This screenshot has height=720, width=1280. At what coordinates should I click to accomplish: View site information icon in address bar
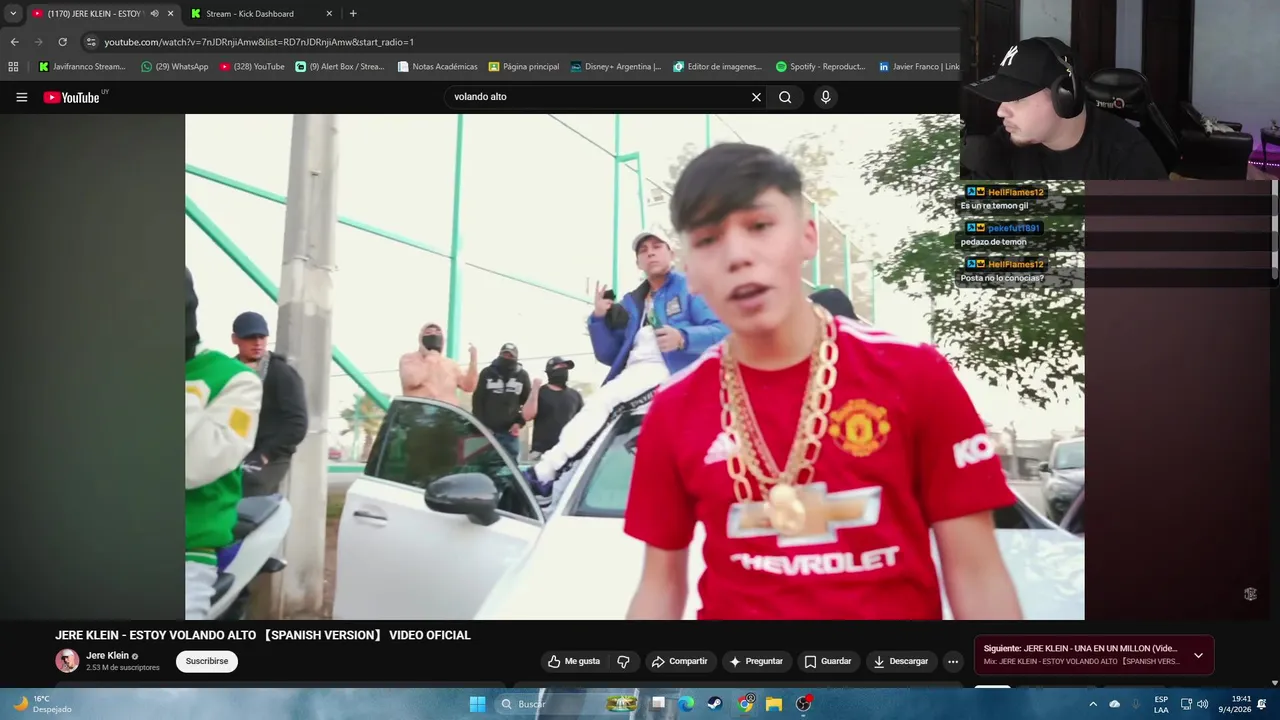coord(91,42)
